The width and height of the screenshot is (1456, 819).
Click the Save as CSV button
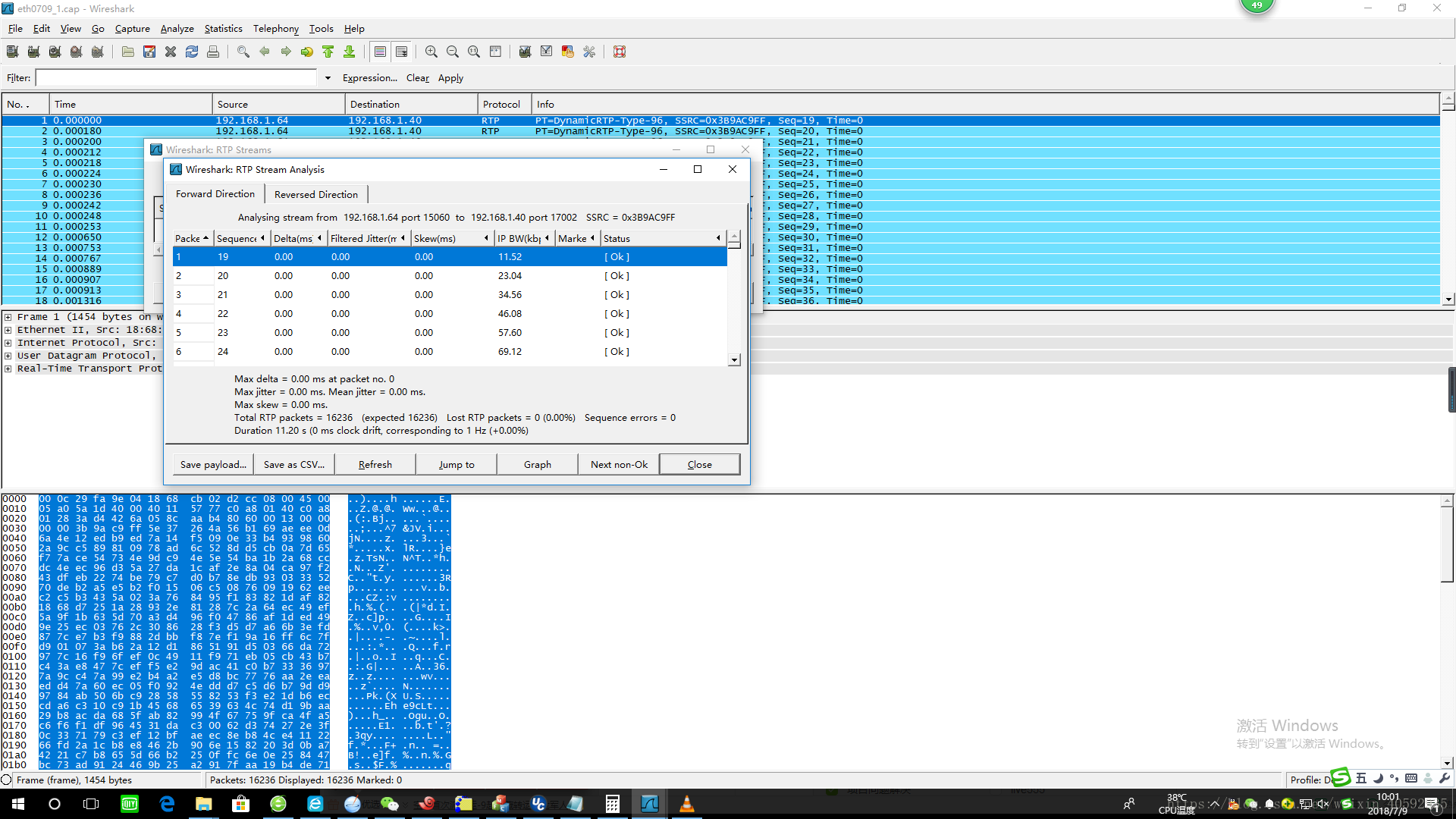click(293, 464)
